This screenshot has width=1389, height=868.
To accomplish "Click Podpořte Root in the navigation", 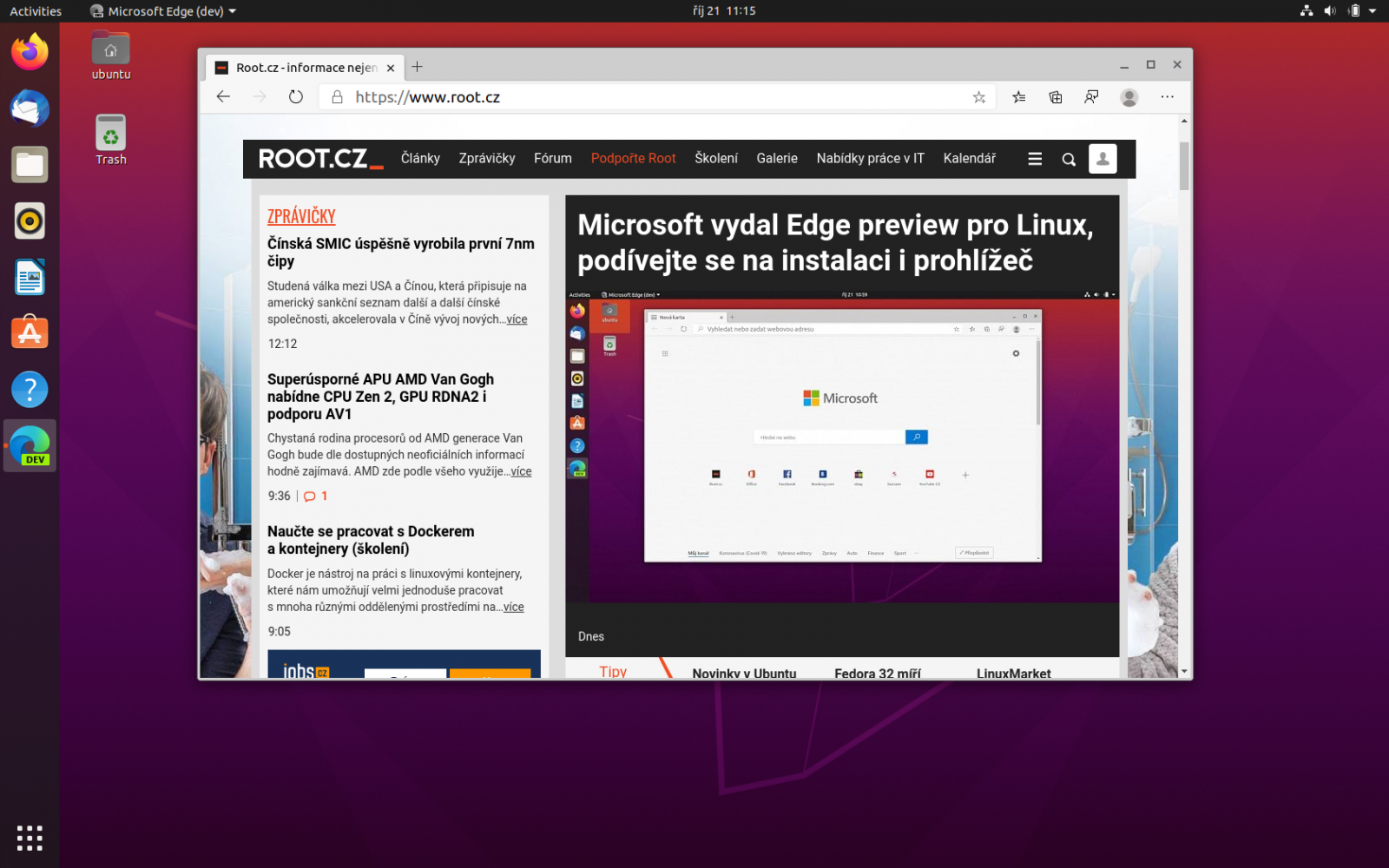I will (x=633, y=158).
